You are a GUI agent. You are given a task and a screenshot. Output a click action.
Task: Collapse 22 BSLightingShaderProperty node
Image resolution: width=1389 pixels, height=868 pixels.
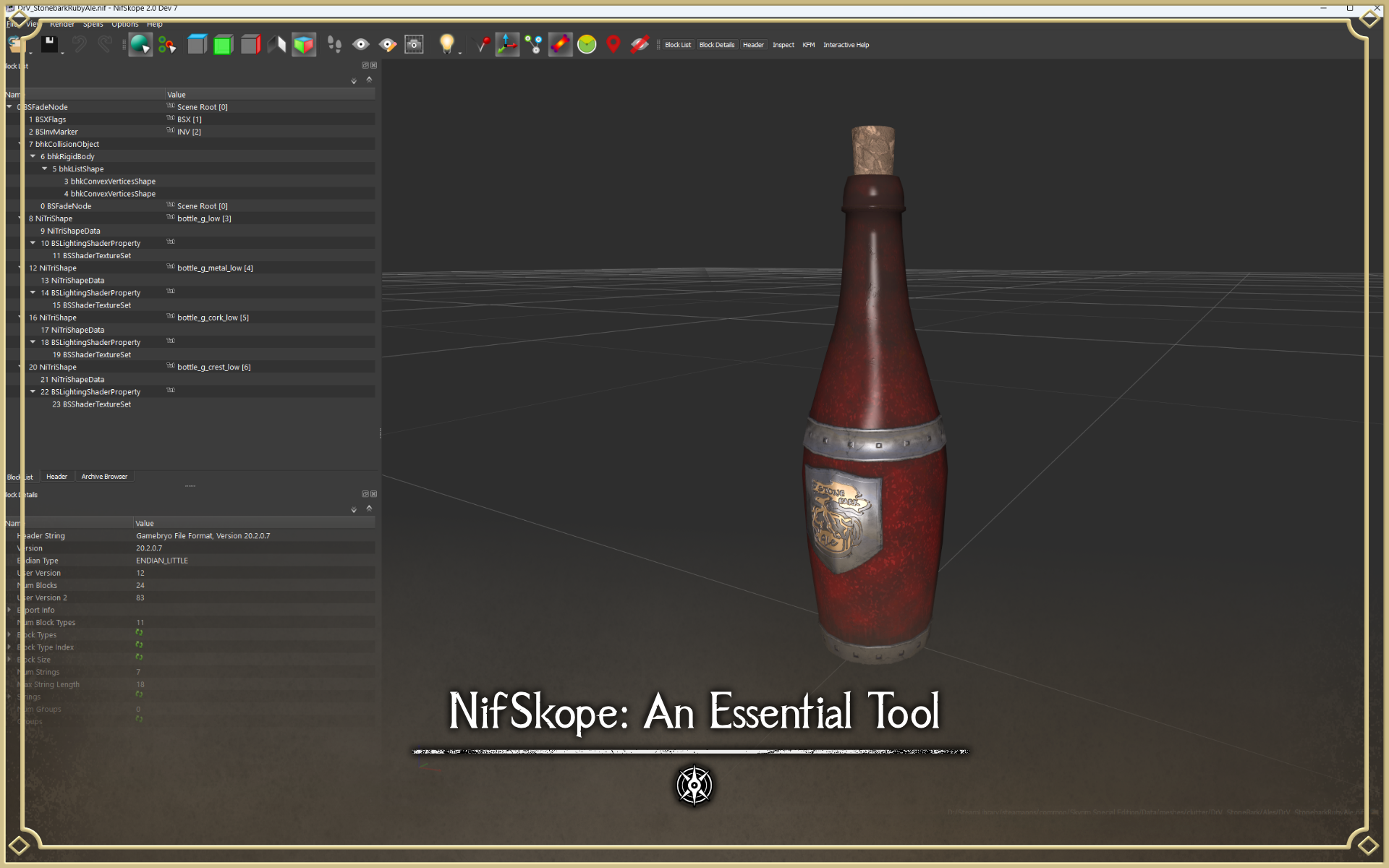click(33, 391)
